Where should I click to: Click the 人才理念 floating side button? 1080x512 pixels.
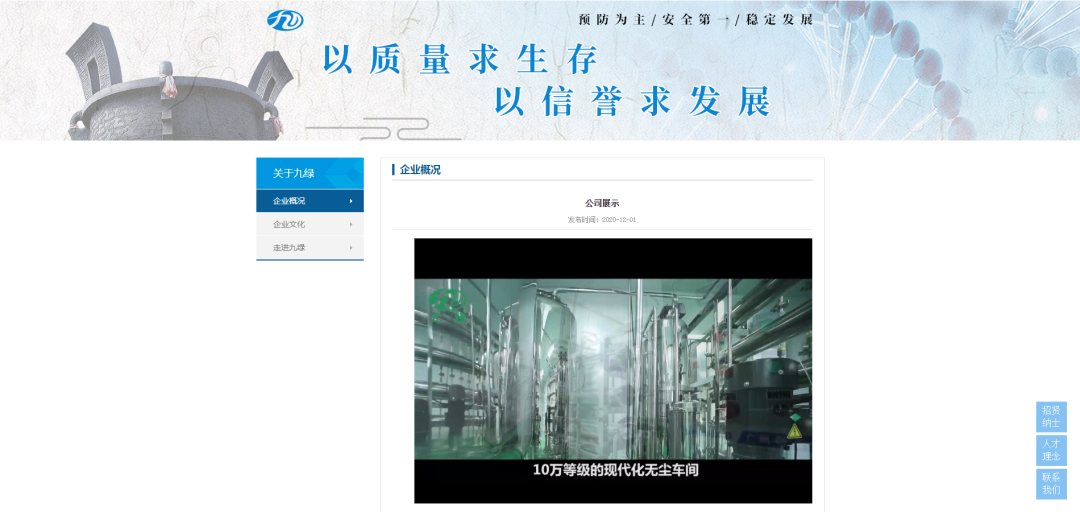click(x=1050, y=449)
